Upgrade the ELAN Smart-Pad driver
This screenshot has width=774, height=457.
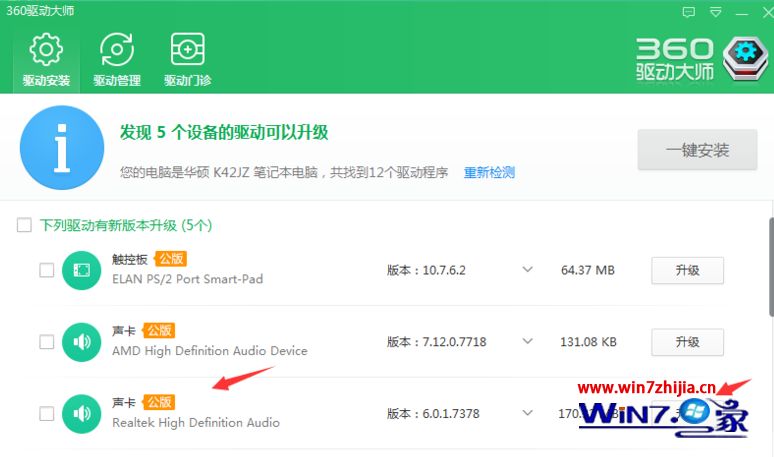[x=688, y=270]
